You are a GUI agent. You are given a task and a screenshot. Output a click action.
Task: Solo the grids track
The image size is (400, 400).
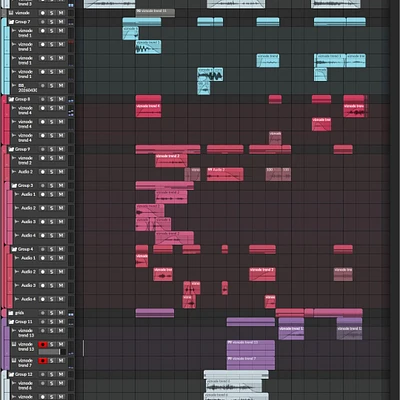pos(52,313)
